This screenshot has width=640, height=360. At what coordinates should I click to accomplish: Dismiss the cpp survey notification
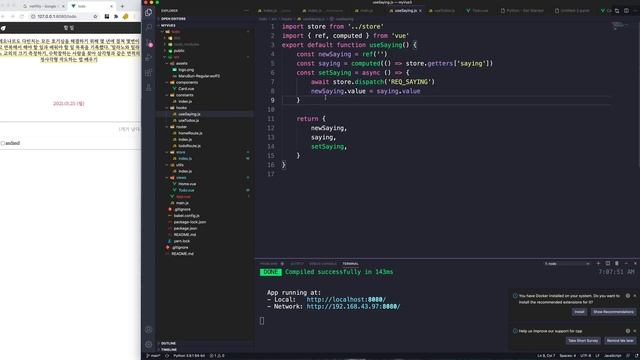pos(635,331)
